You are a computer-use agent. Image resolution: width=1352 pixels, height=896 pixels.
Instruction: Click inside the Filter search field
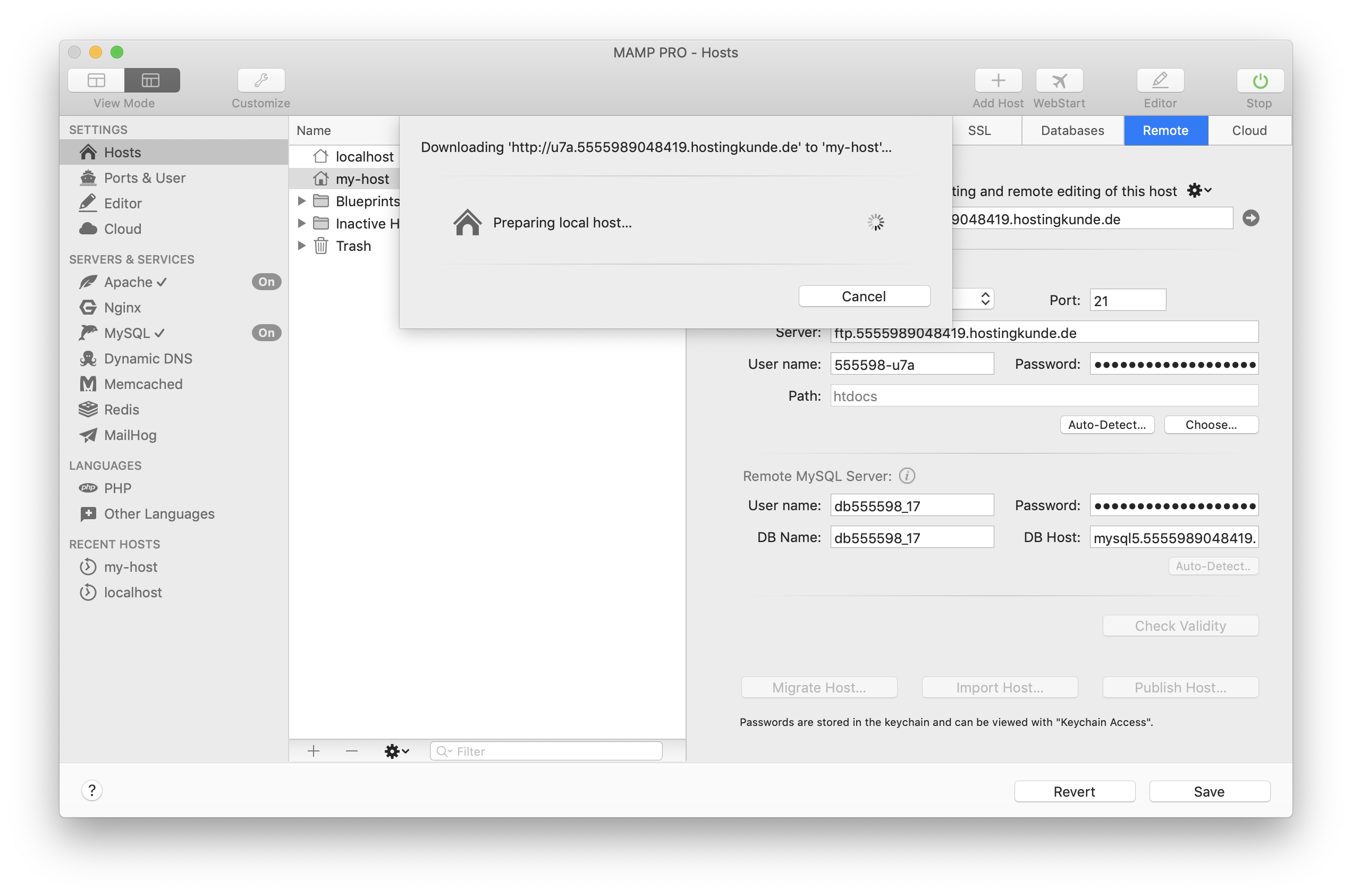[546, 751]
